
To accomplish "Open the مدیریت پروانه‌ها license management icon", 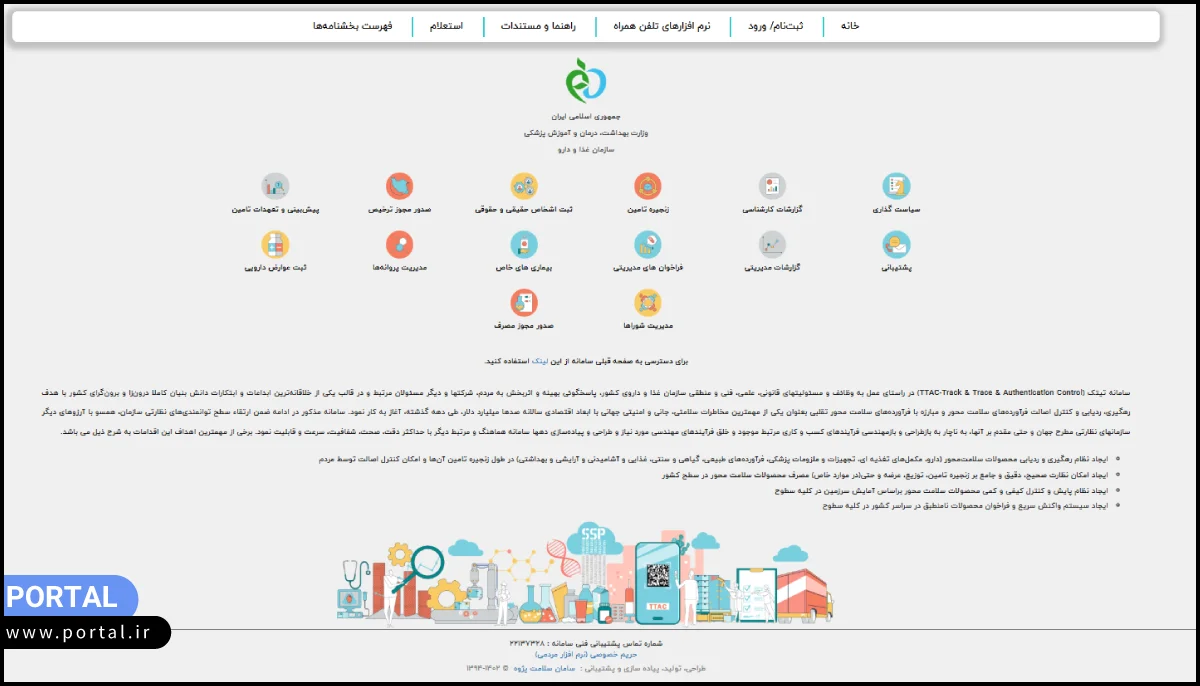I will click(x=400, y=245).
